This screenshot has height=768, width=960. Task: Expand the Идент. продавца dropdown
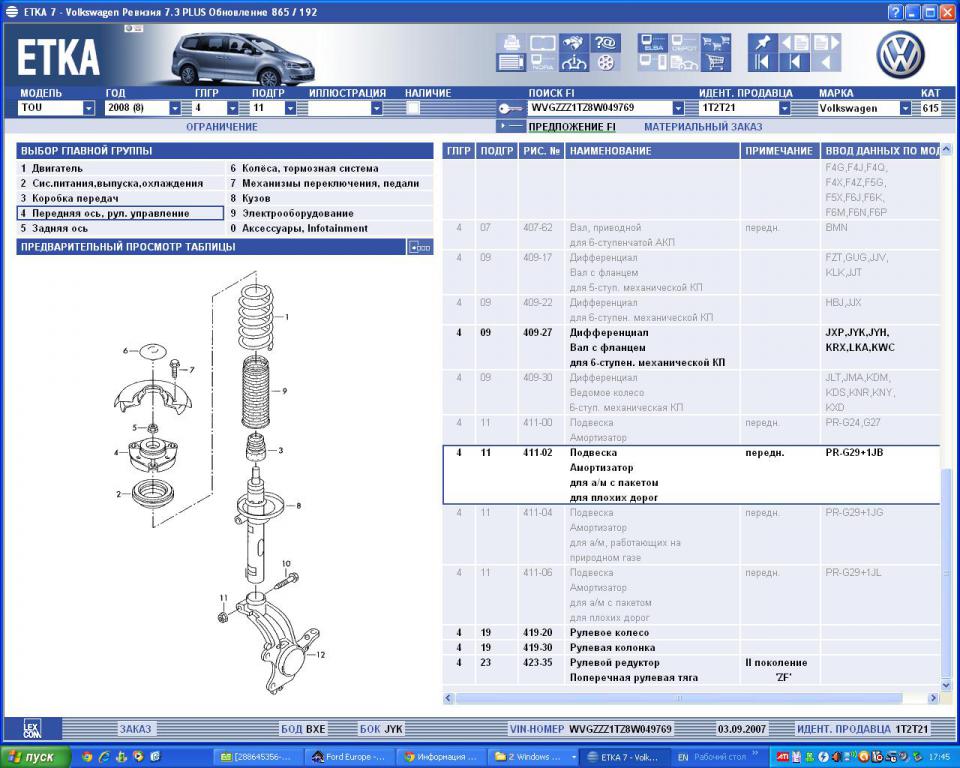click(784, 108)
